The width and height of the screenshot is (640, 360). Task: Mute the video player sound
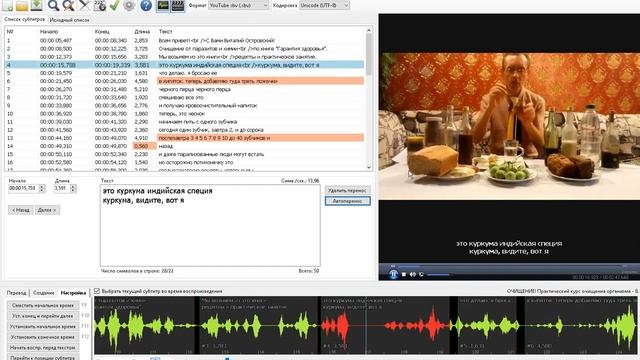(x=413, y=274)
